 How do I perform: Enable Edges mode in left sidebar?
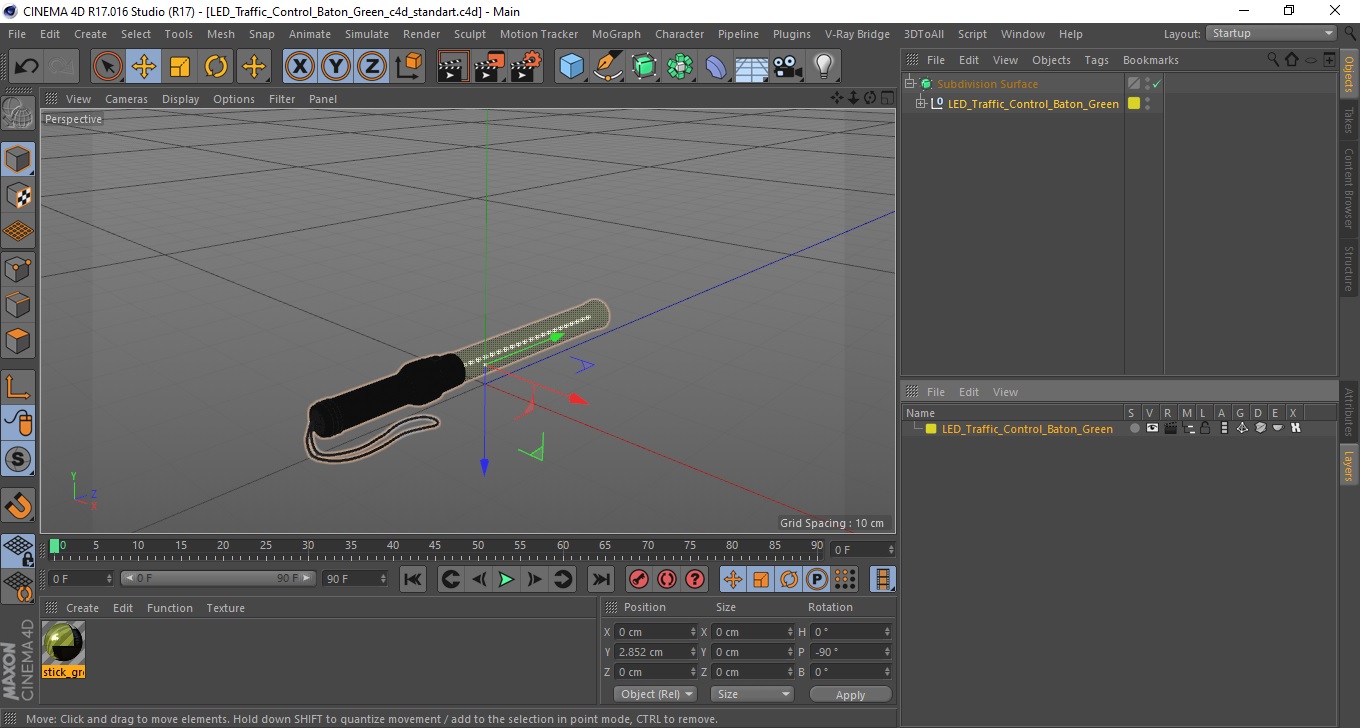(18, 304)
